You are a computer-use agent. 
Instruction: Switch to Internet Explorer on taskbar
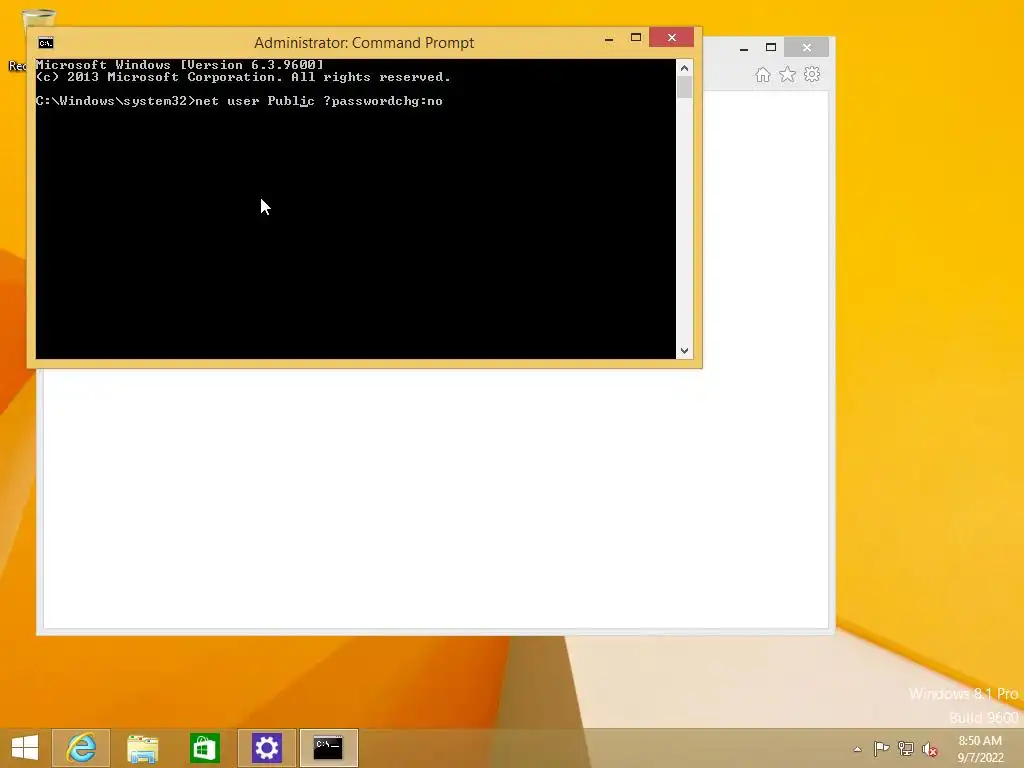point(81,748)
